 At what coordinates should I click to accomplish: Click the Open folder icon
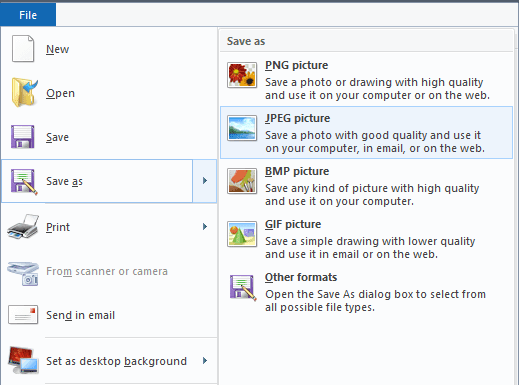(x=24, y=92)
